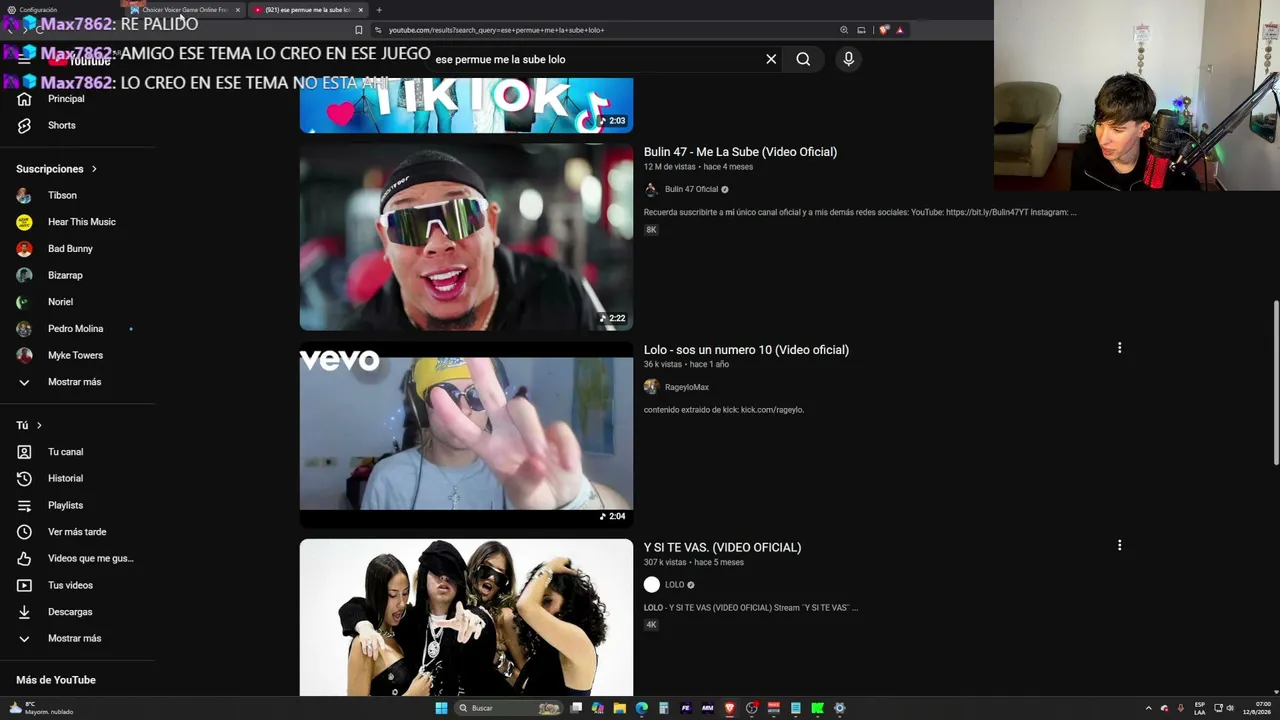Switch to Choicer Voicer Game Online tab
This screenshot has width=1280, height=720.
coord(186,10)
